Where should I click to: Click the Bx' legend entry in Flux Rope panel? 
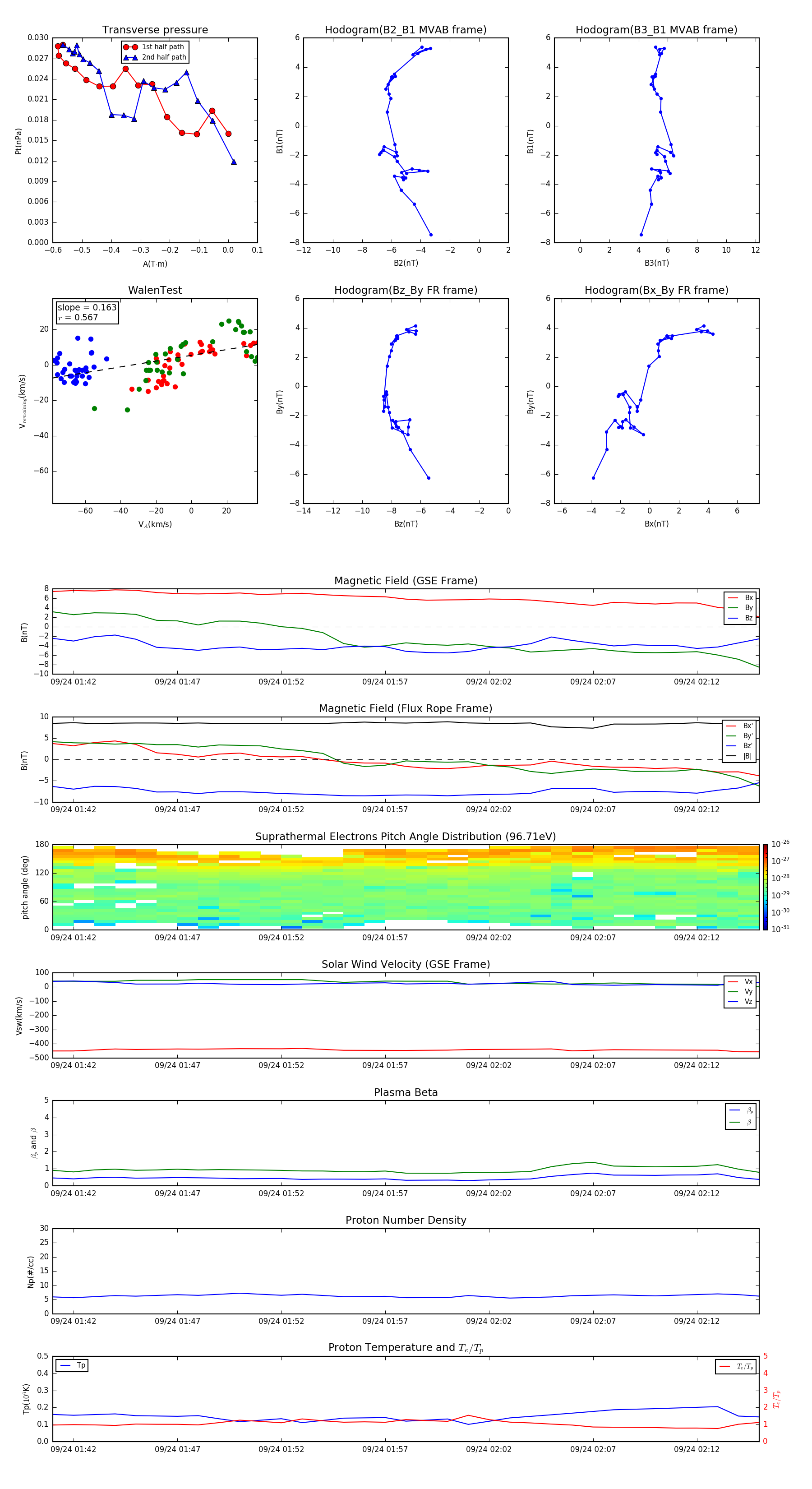pos(739,726)
